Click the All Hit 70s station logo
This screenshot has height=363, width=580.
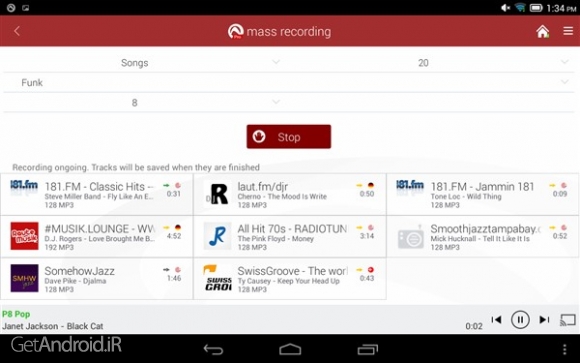pyautogui.click(x=217, y=236)
